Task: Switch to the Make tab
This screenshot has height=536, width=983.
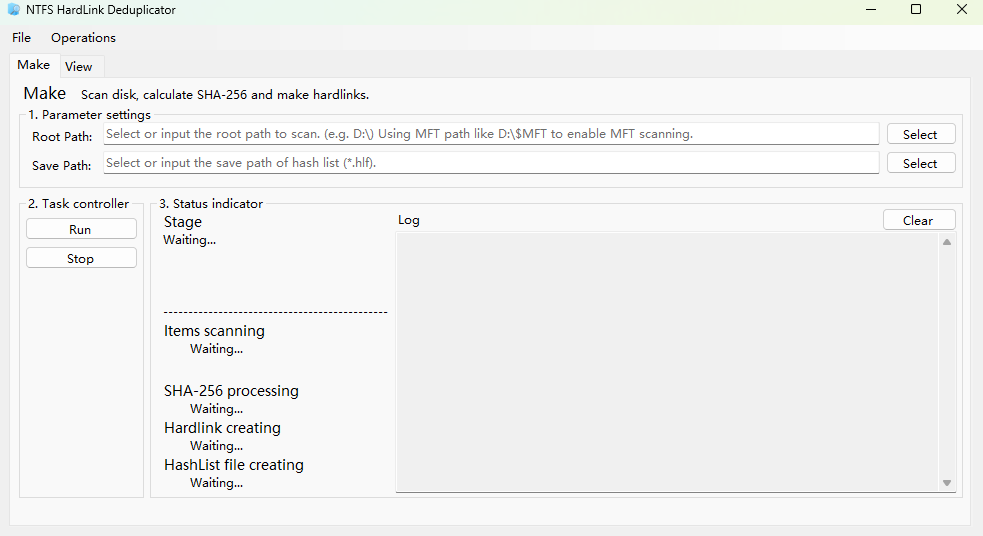Action: 34,65
